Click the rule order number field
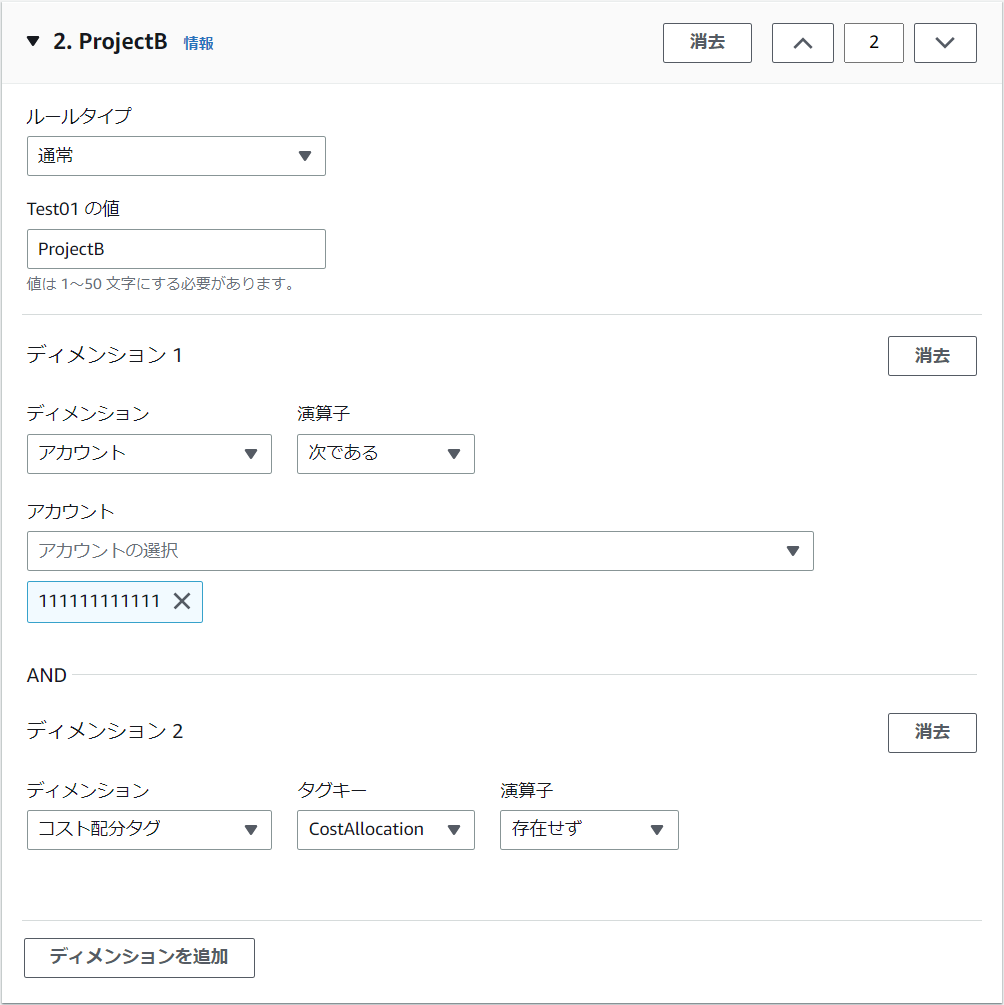This screenshot has height=1005, width=1004. point(873,43)
